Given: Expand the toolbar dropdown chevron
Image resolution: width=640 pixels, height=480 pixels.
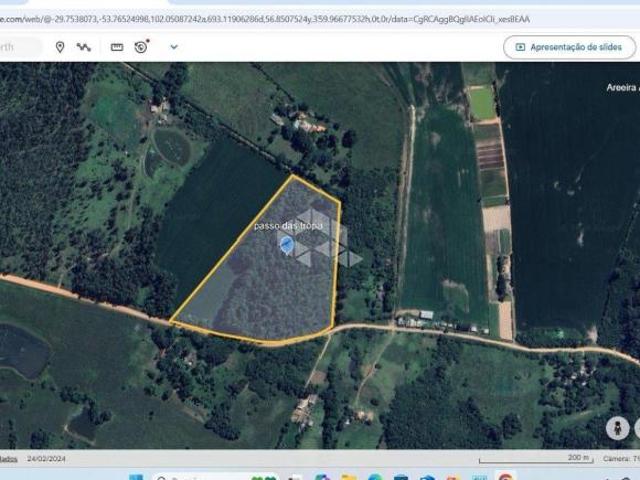Looking at the screenshot, I should 174,47.
